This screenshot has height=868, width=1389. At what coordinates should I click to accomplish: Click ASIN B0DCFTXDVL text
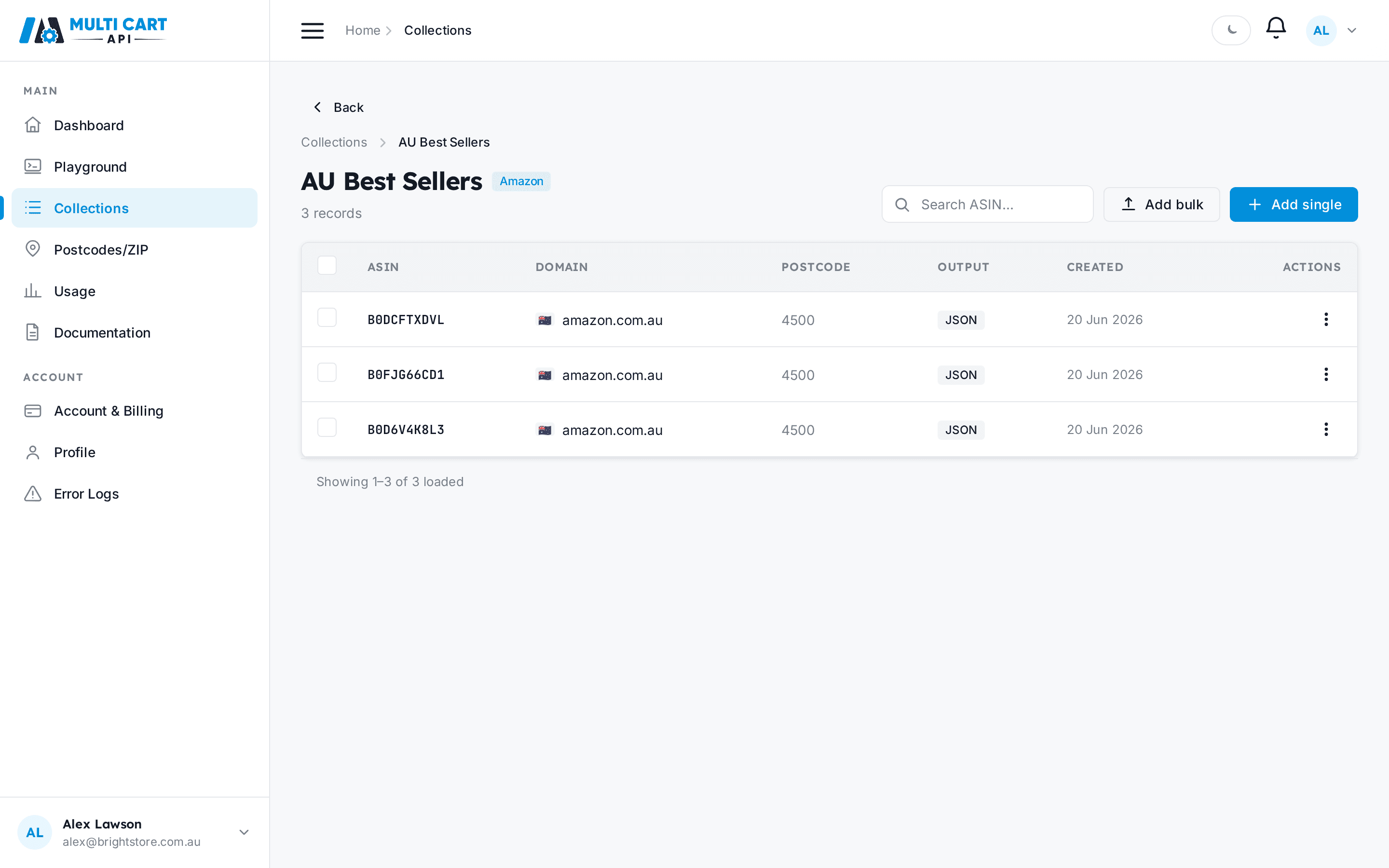[406, 320]
